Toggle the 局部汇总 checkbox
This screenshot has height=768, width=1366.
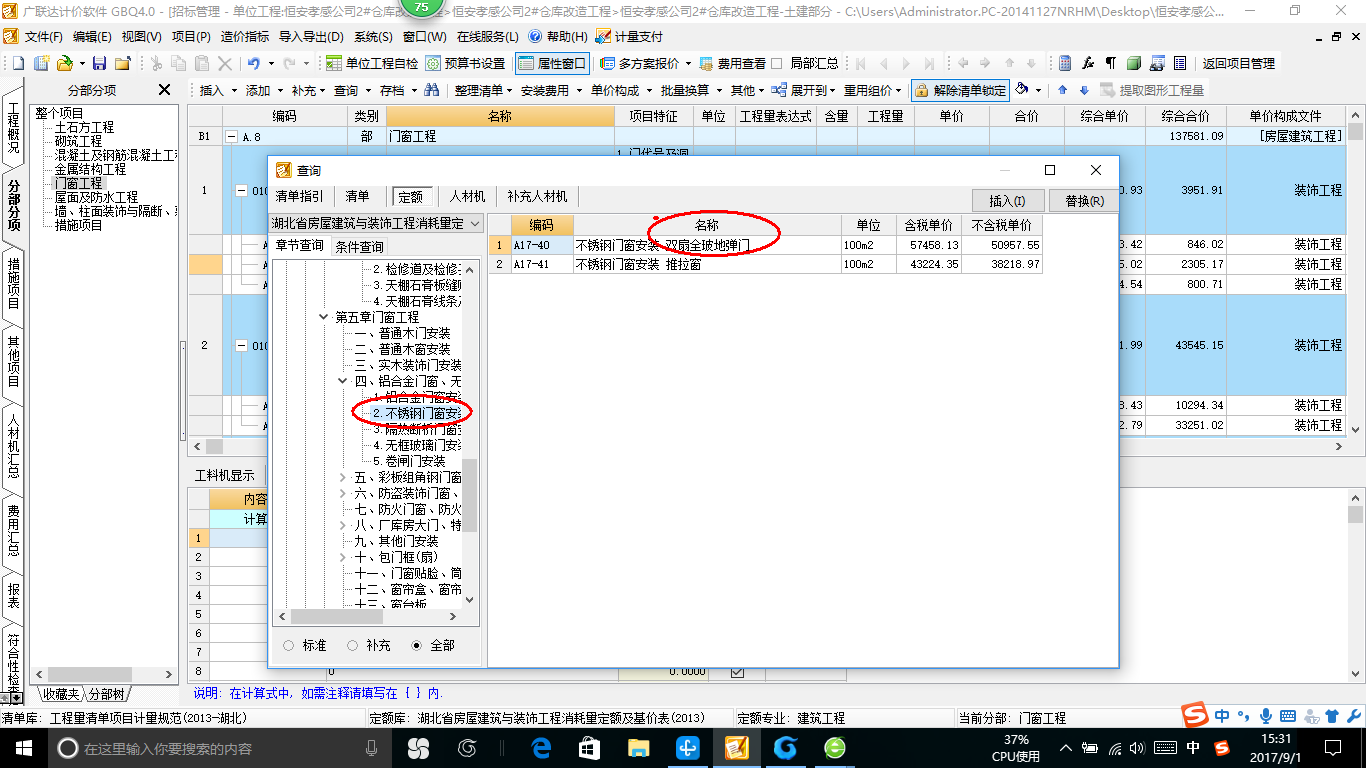[x=777, y=63]
